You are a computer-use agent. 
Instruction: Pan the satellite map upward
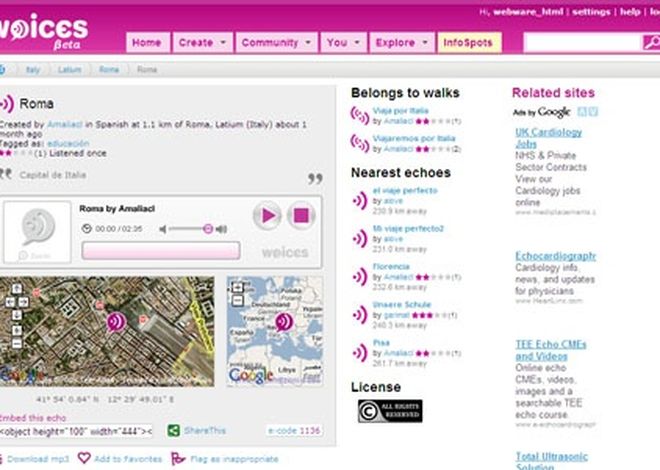[17, 289]
